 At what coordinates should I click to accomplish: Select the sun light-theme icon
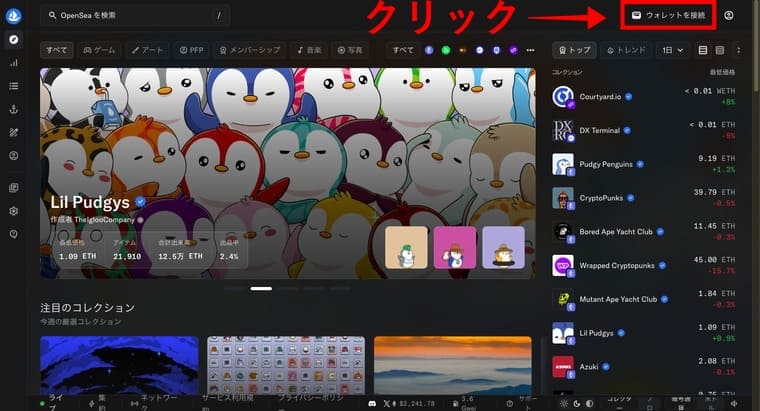[564, 403]
